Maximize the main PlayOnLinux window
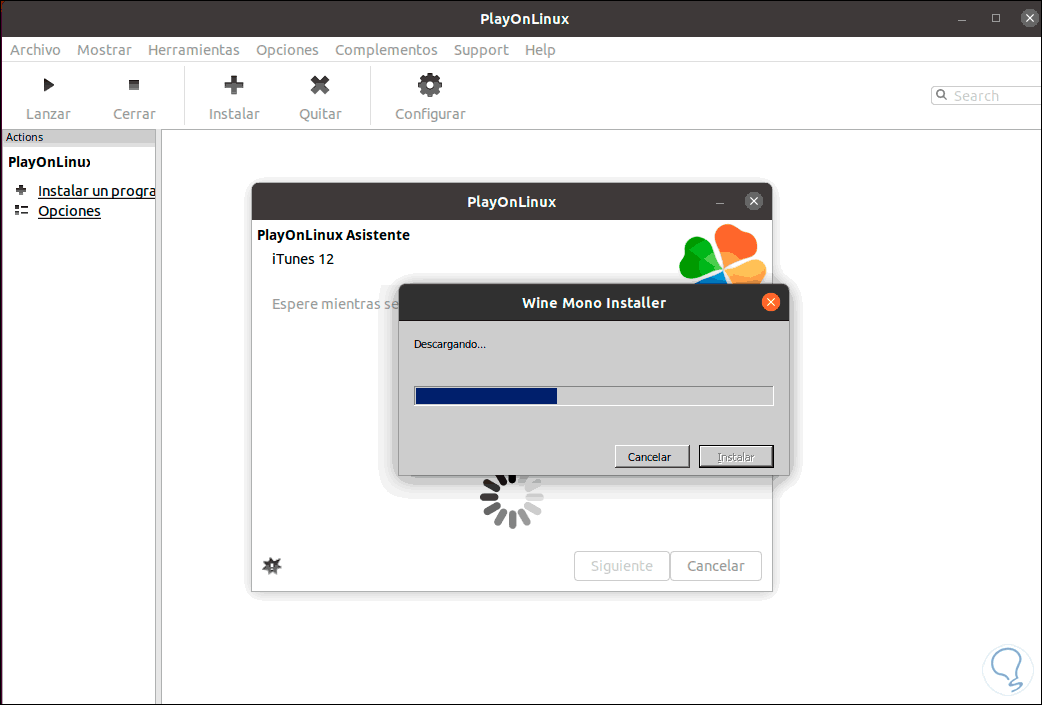 coord(995,18)
